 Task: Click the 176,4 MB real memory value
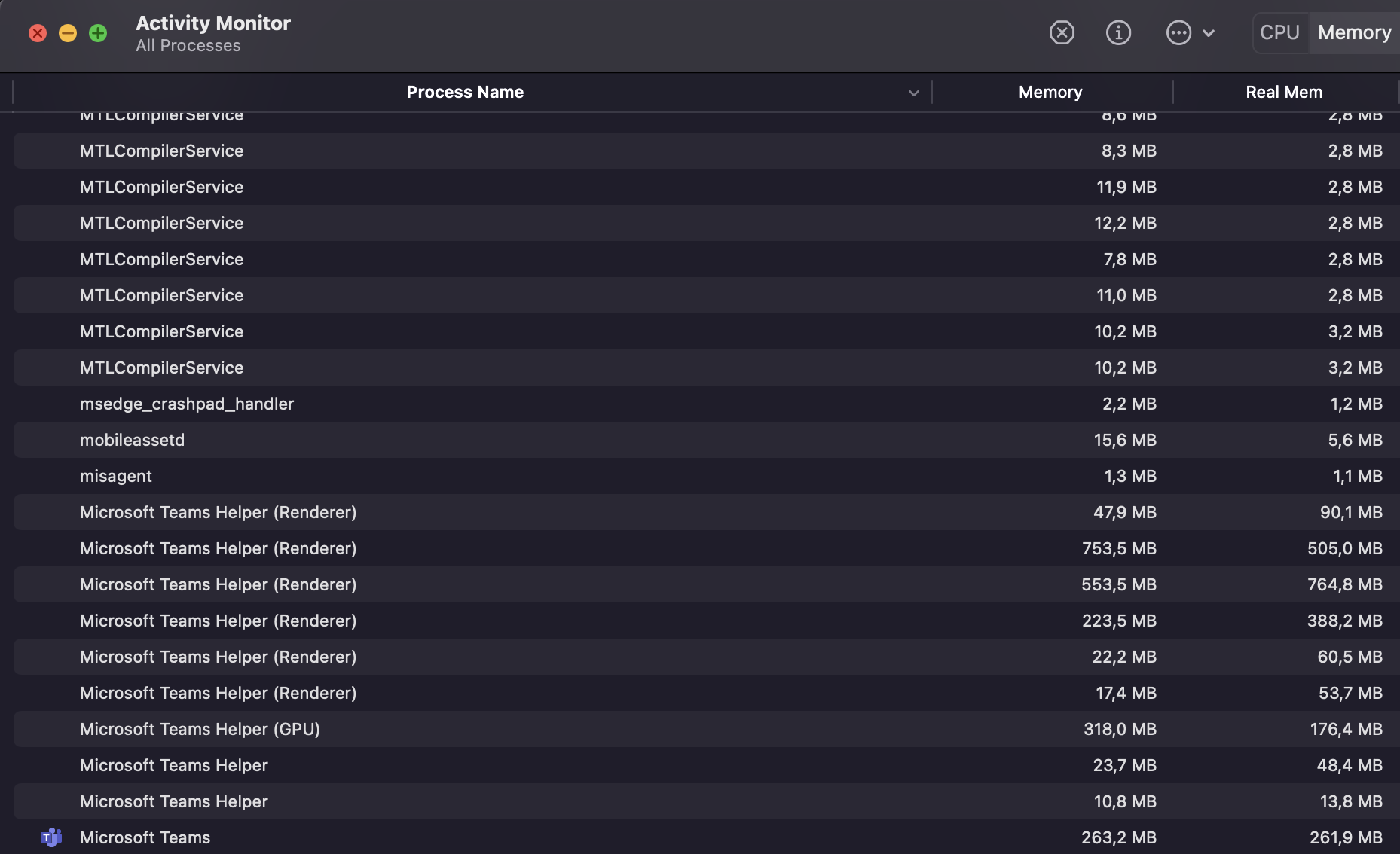[x=1347, y=729]
